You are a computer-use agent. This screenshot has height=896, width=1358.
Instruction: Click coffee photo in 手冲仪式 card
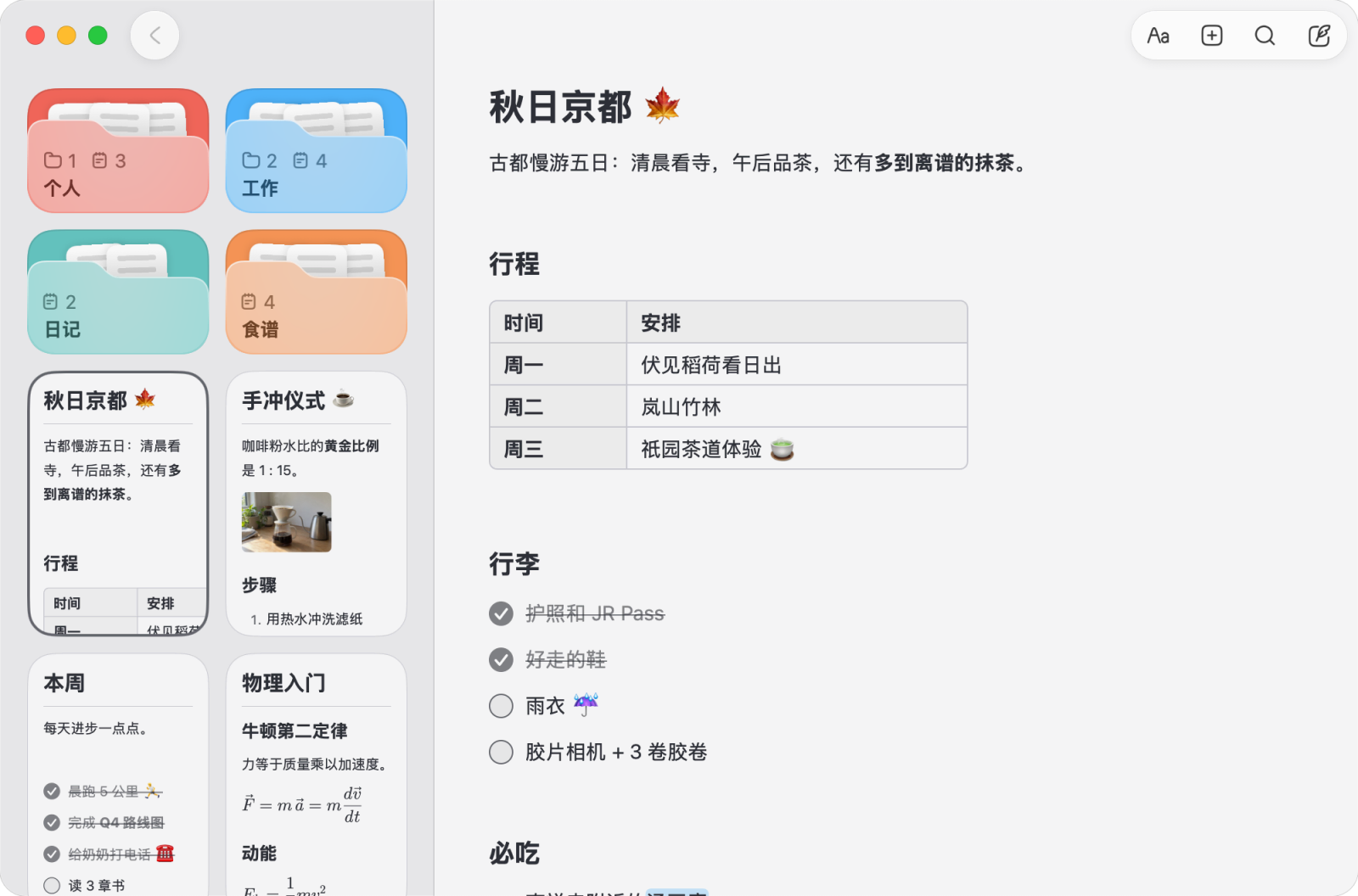[286, 522]
